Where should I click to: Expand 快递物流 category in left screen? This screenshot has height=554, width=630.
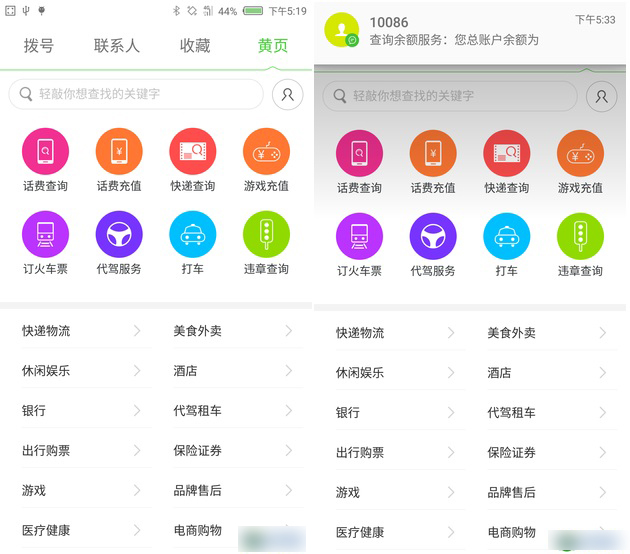point(86,331)
